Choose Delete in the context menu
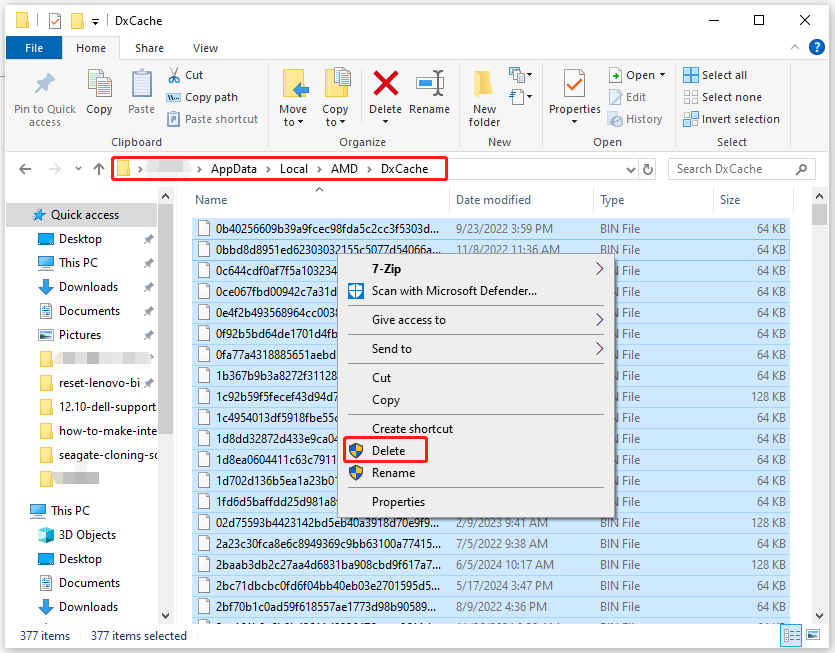The height and width of the screenshot is (653, 835). [388, 451]
